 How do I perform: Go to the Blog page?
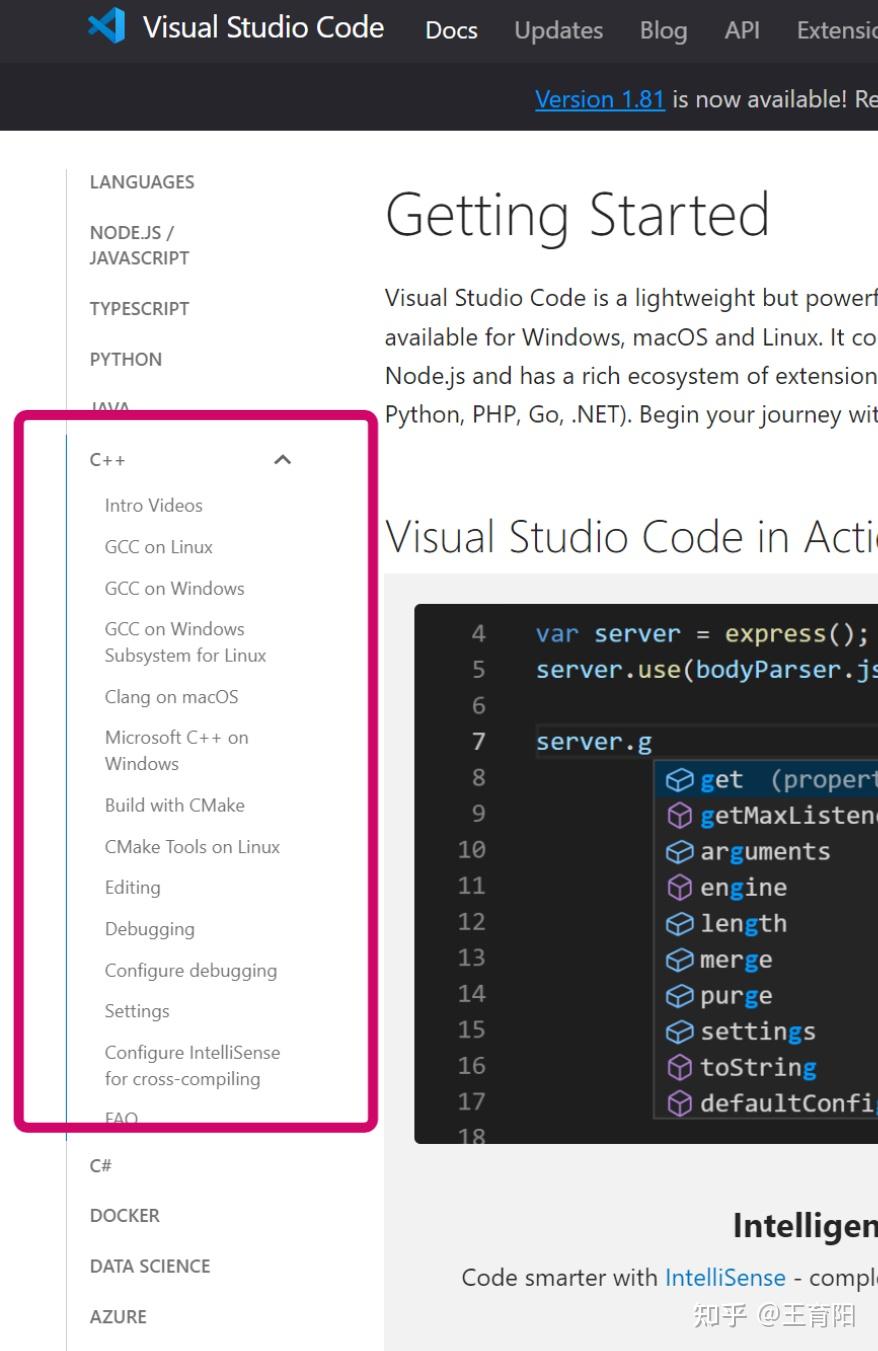[663, 30]
